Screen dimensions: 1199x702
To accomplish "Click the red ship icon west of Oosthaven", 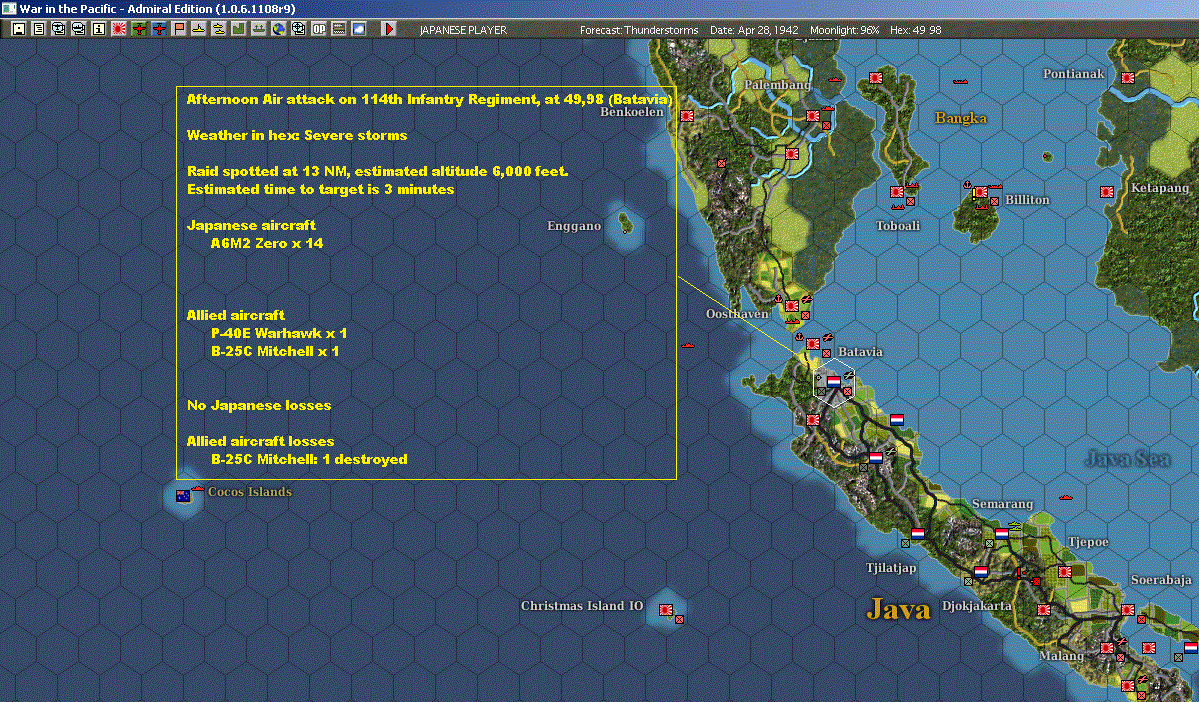I will [687, 346].
